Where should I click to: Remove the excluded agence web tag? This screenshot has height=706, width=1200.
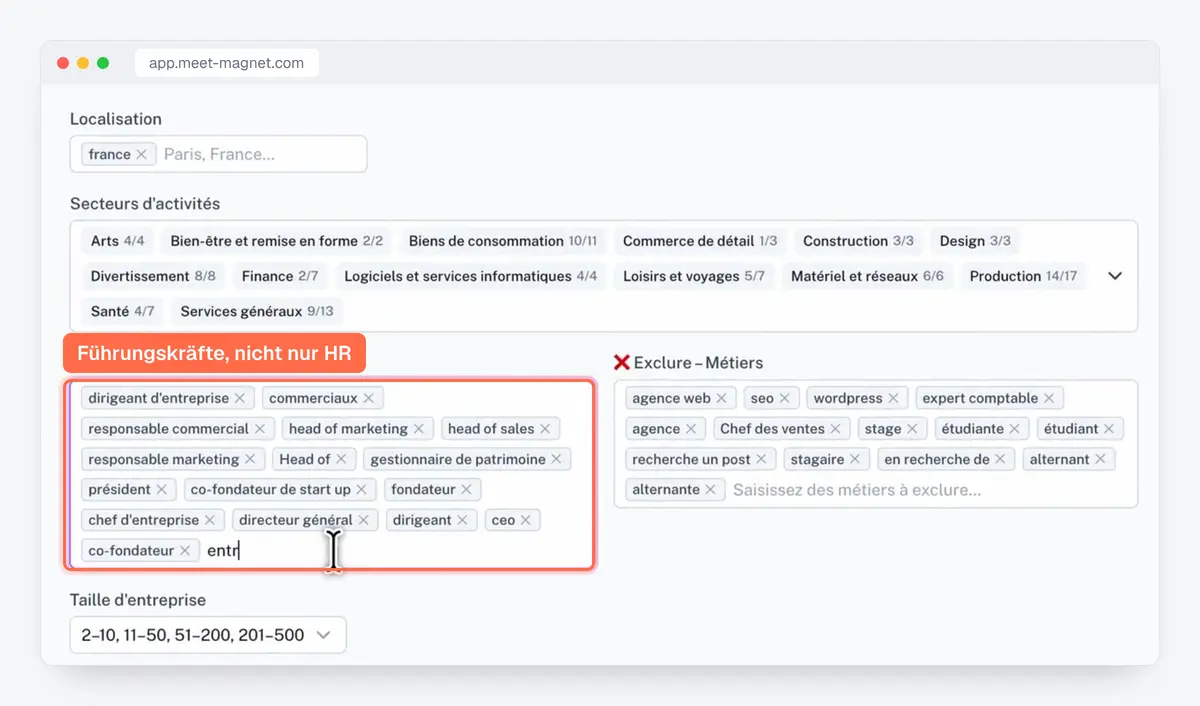[722, 398]
